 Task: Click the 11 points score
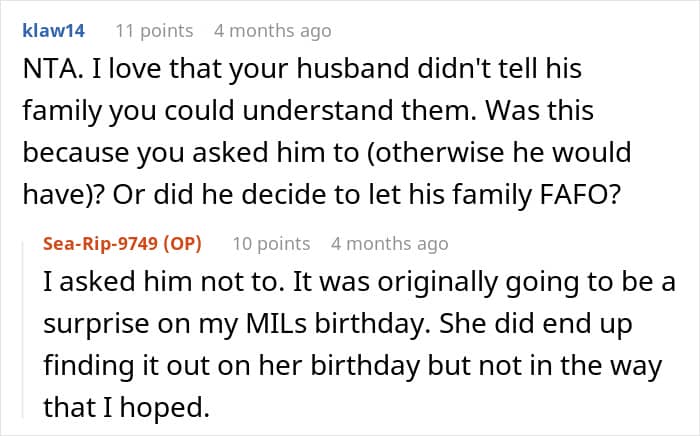[154, 31]
